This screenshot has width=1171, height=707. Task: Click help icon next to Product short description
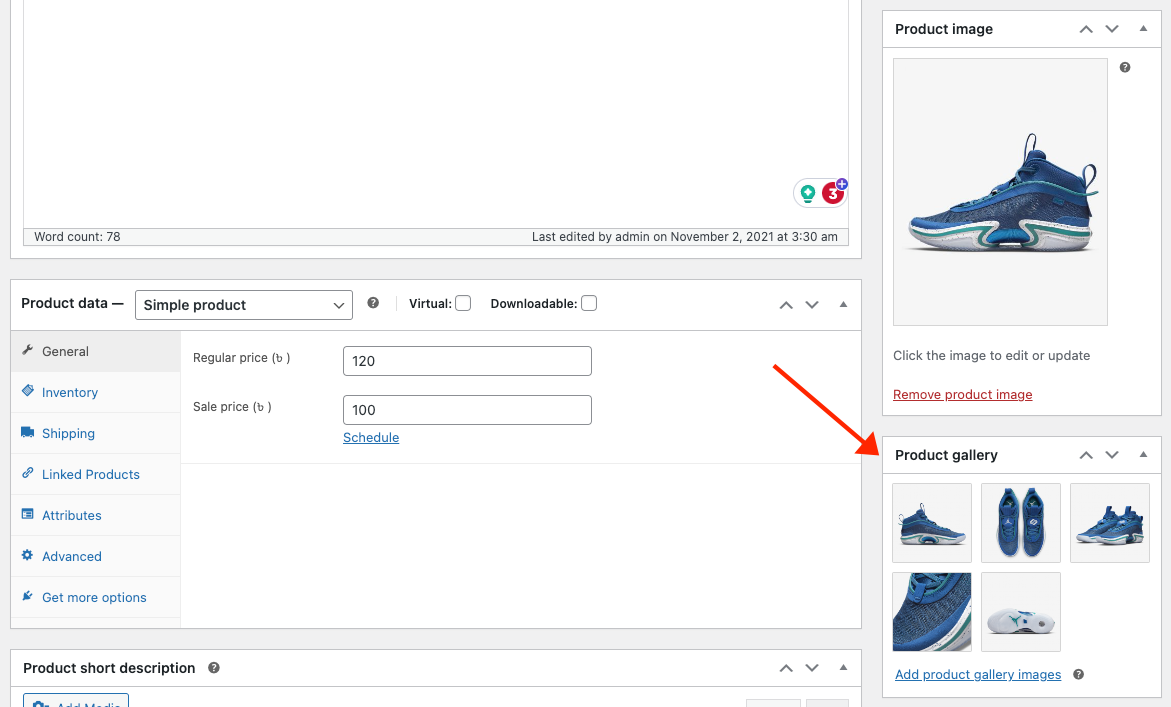pyautogui.click(x=214, y=668)
